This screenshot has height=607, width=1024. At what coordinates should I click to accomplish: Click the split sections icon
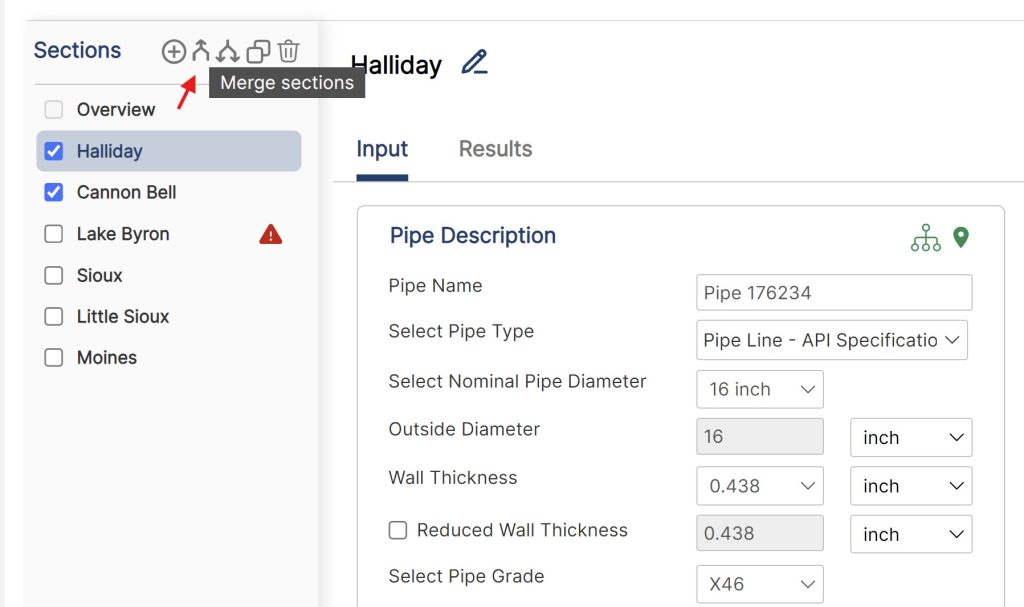point(228,51)
